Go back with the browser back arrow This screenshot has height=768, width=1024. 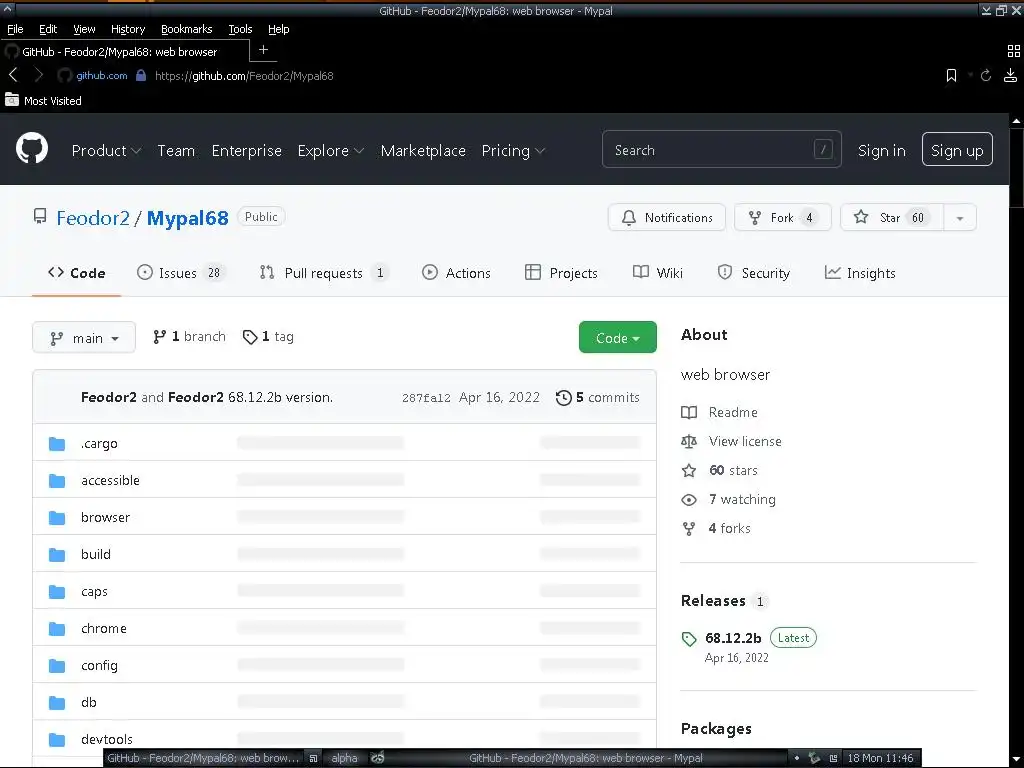13,75
